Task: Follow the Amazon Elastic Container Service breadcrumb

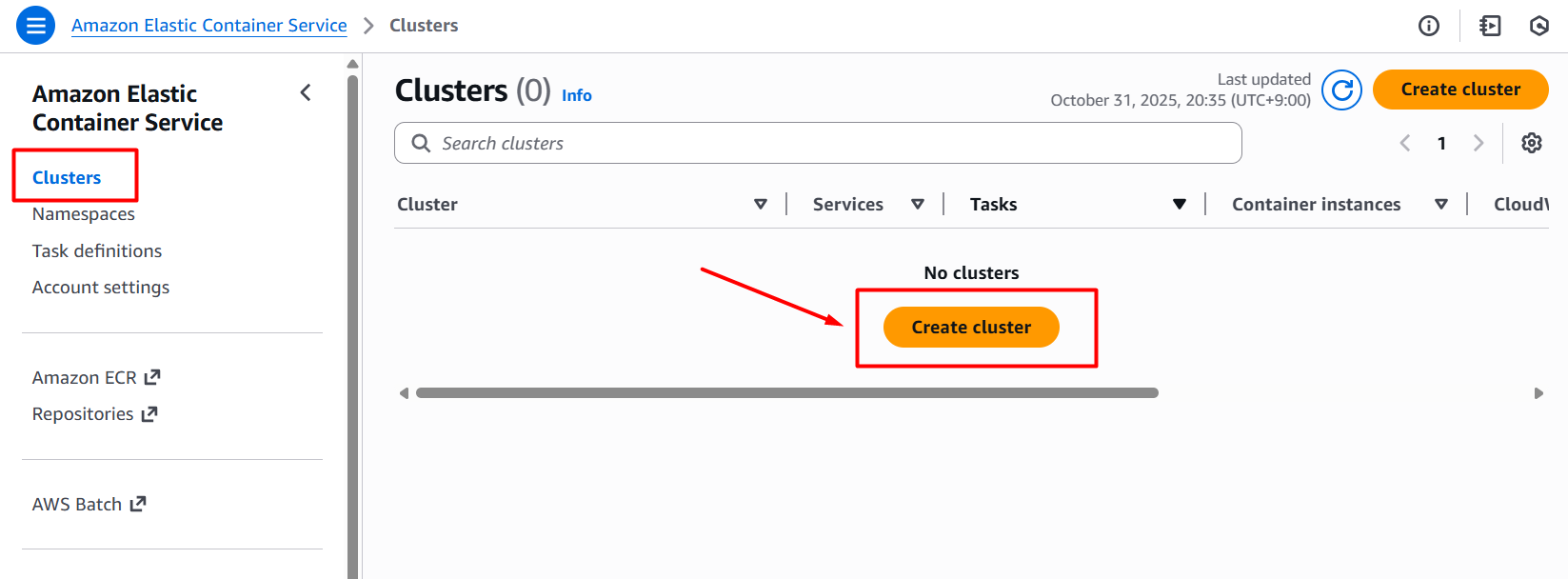Action: (x=209, y=26)
